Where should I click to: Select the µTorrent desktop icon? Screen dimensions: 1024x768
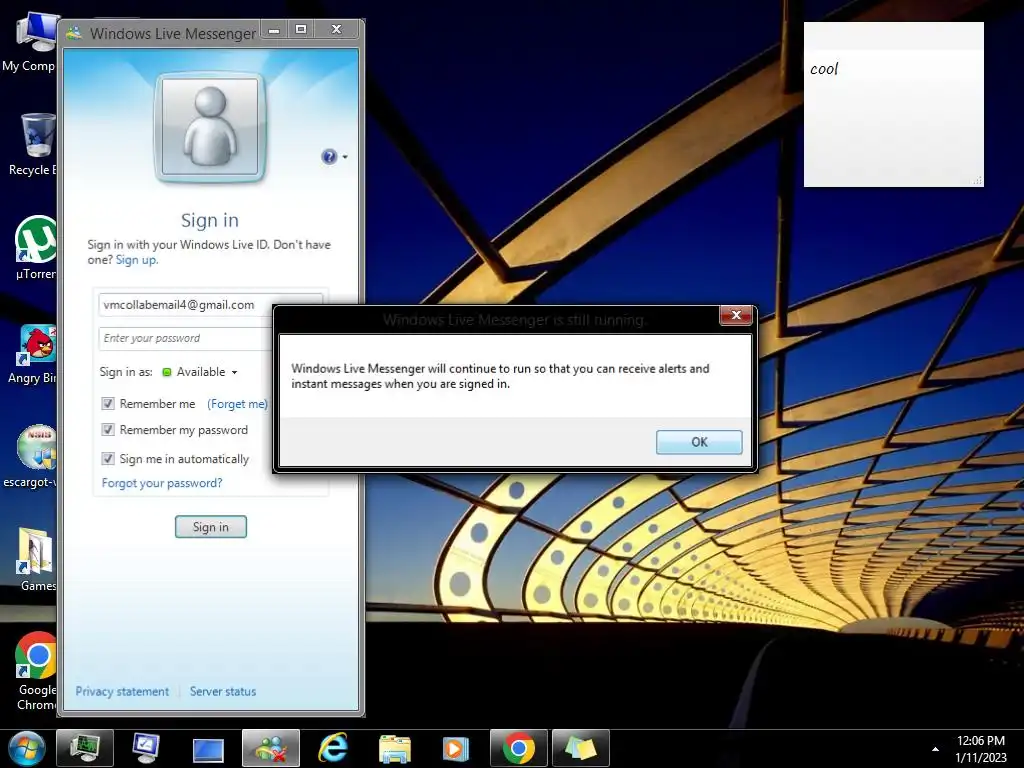[35, 248]
